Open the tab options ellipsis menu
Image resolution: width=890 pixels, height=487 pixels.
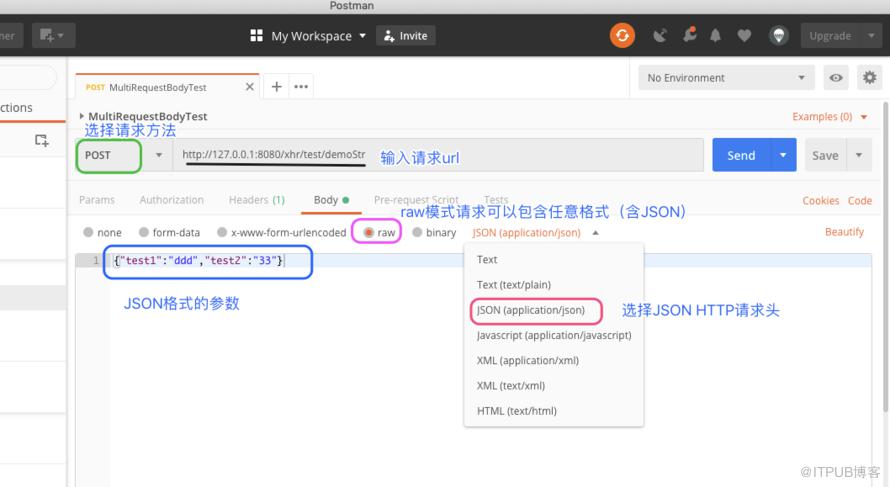(x=301, y=87)
